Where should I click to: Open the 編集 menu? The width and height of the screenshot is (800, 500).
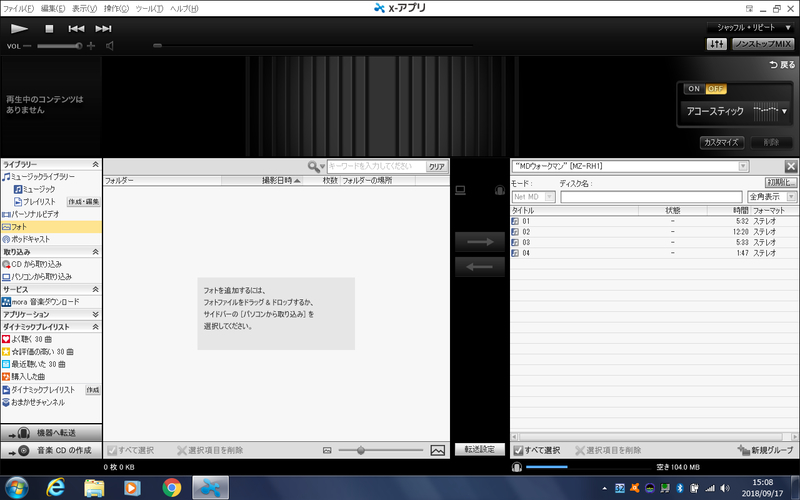tap(53, 8)
